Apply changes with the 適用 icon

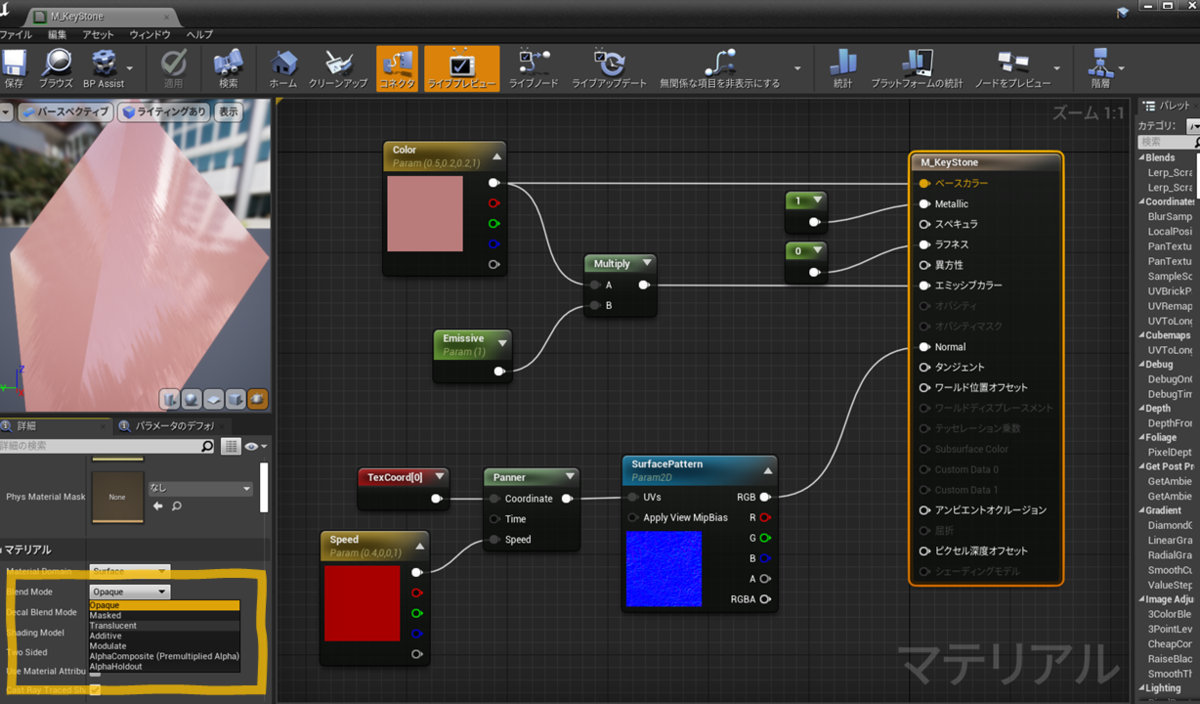174,69
